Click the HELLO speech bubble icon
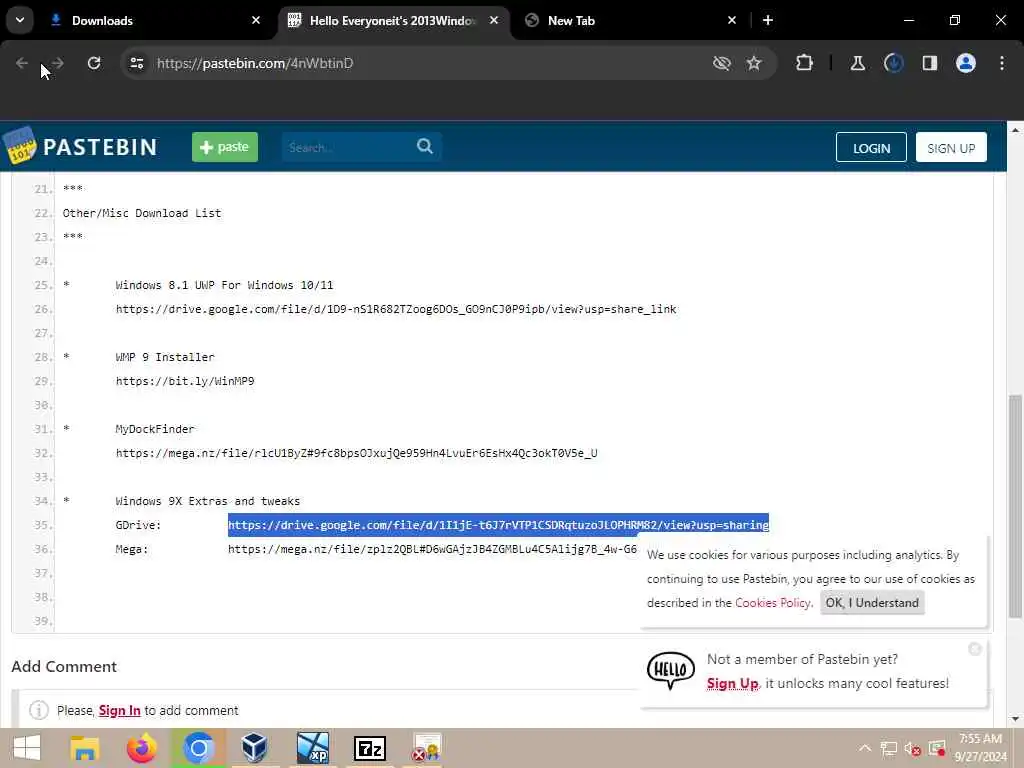 click(671, 670)
